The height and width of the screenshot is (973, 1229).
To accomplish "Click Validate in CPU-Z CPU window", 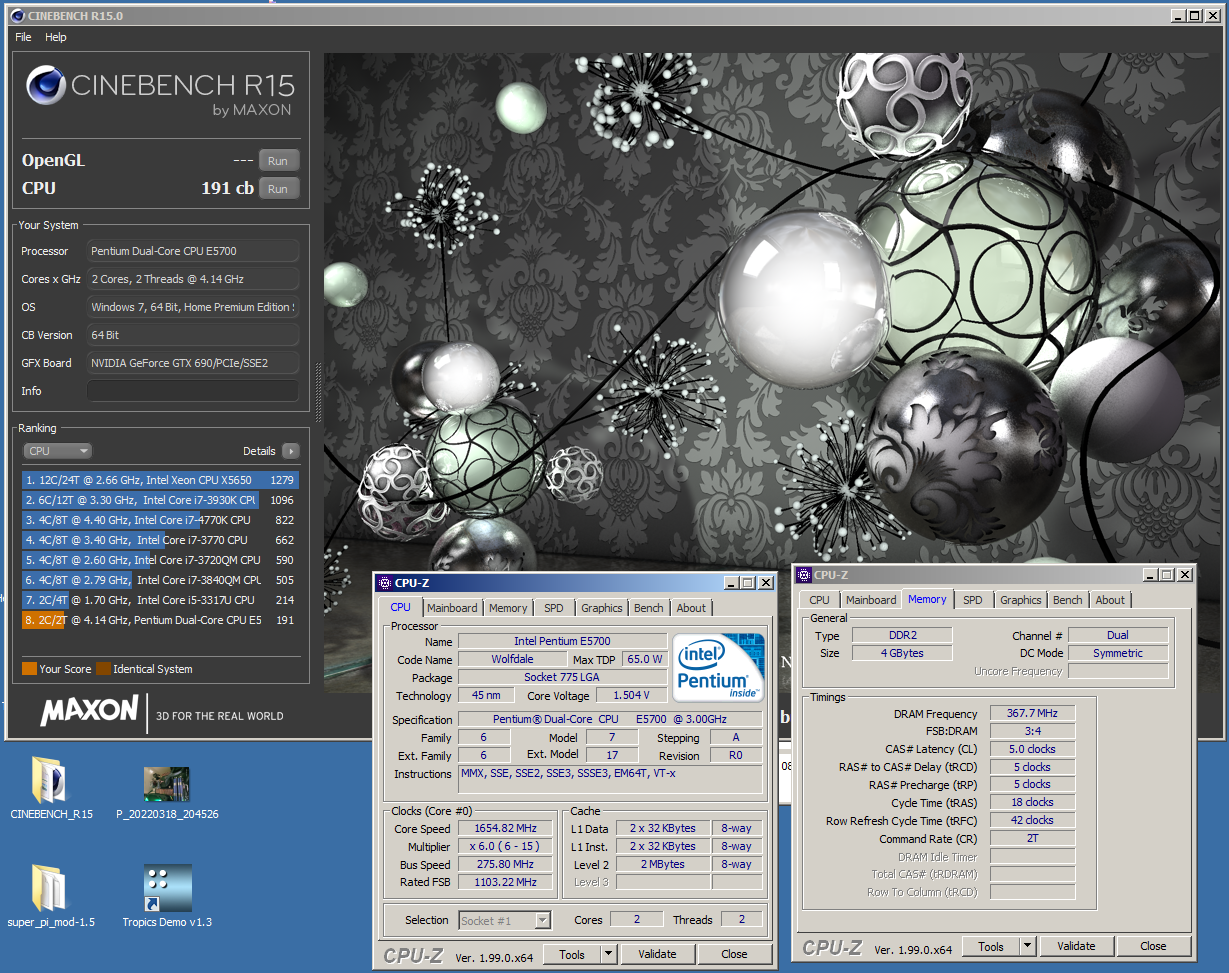I will 657,954.
